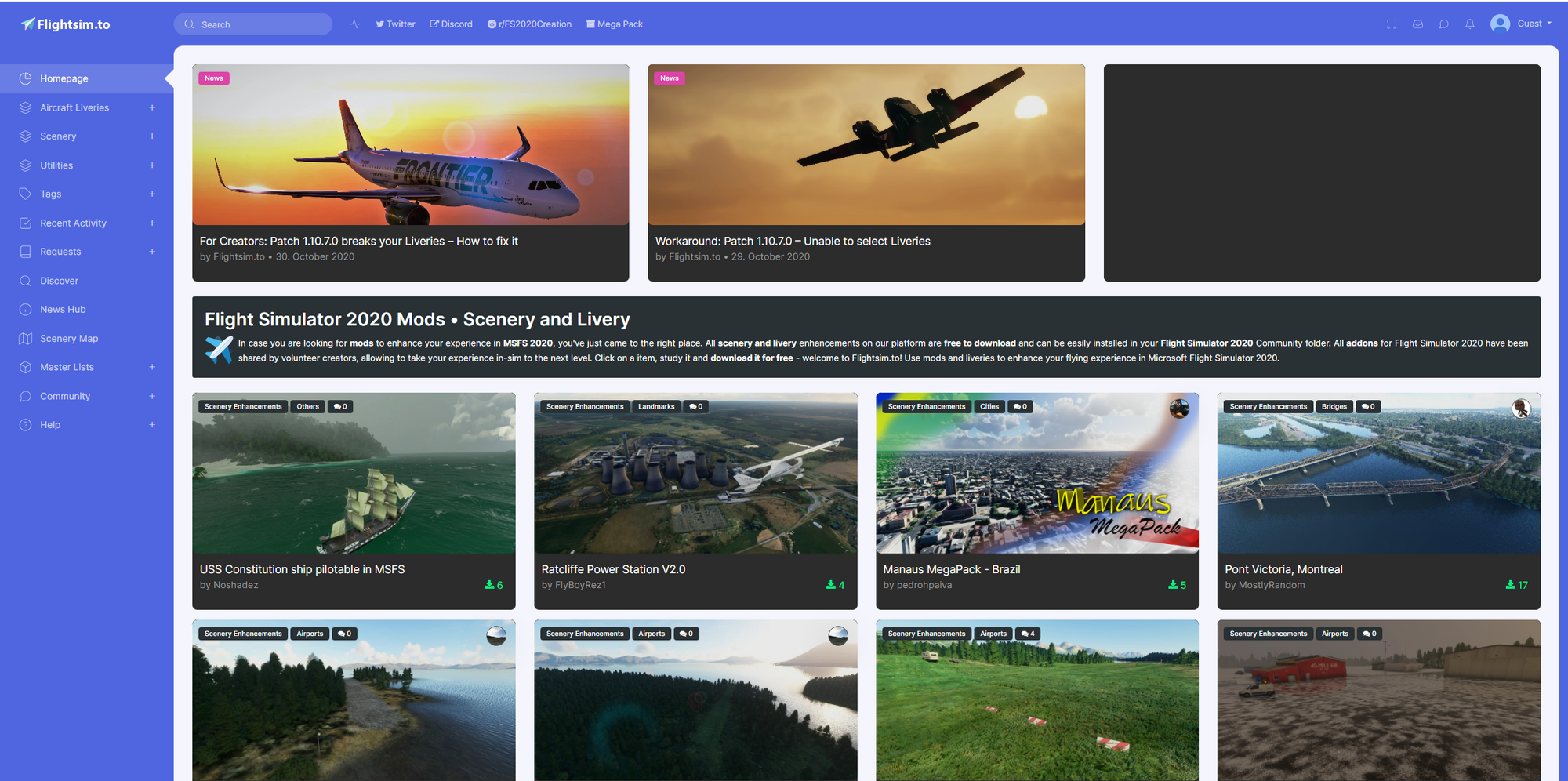
Task: Click 'Ratcliffe Power Station V2.0' title
Action: pyautogui.click(x=613, y=569)
